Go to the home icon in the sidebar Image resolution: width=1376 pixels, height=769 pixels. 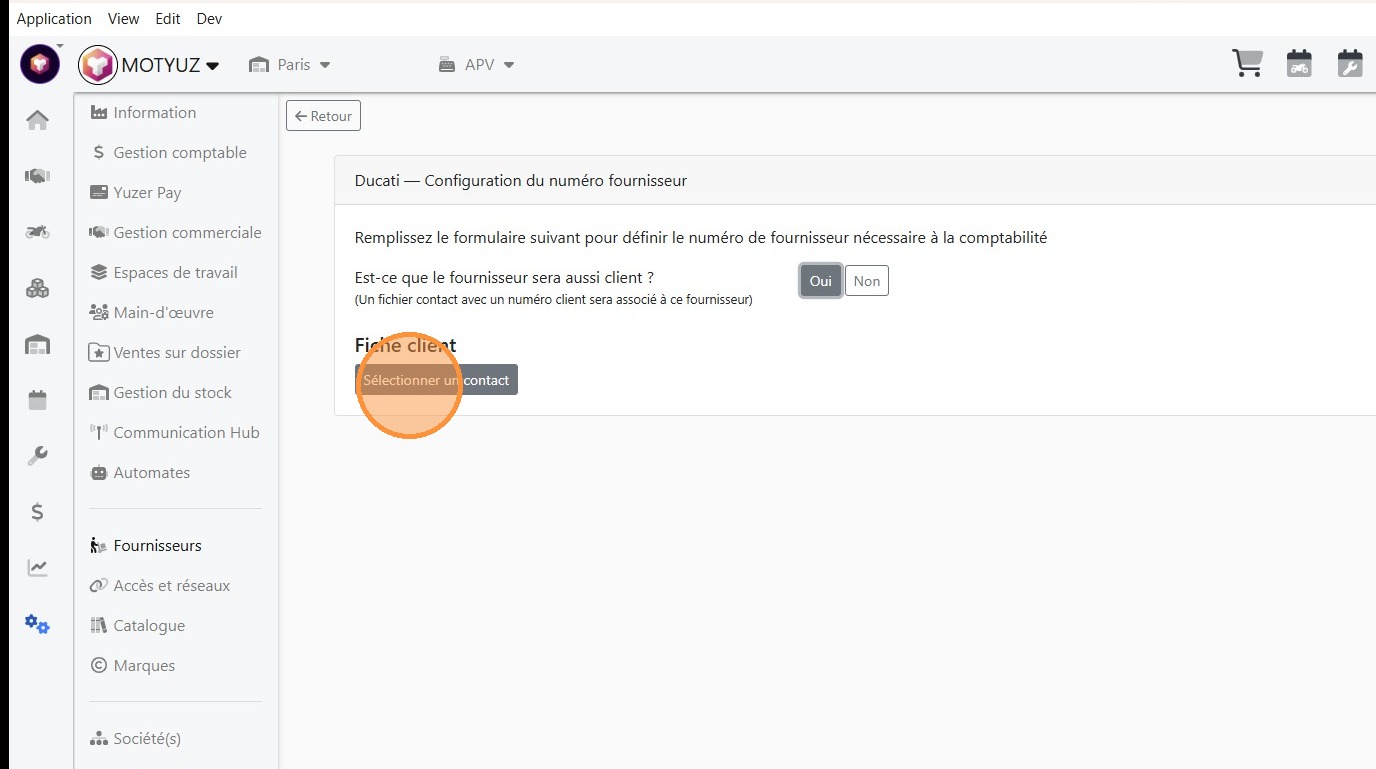click(x=37, y=121)
